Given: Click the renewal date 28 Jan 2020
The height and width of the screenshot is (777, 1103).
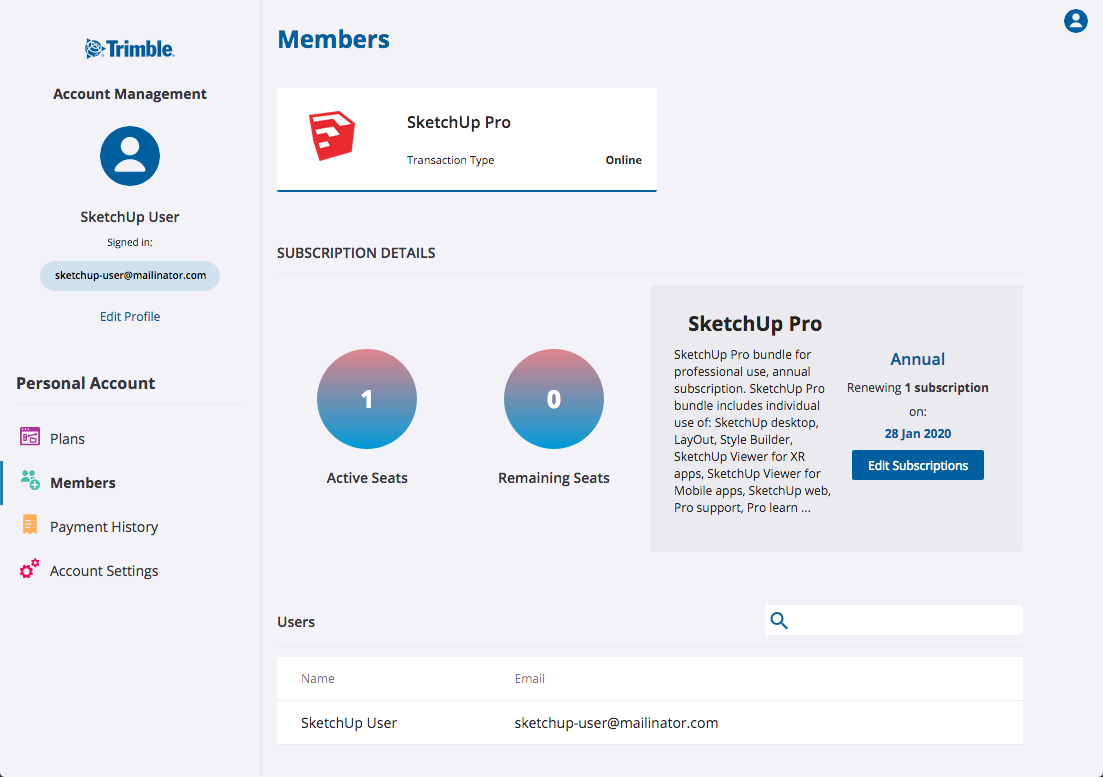Looking at the screenshot, I should click(x=917, y=434).
